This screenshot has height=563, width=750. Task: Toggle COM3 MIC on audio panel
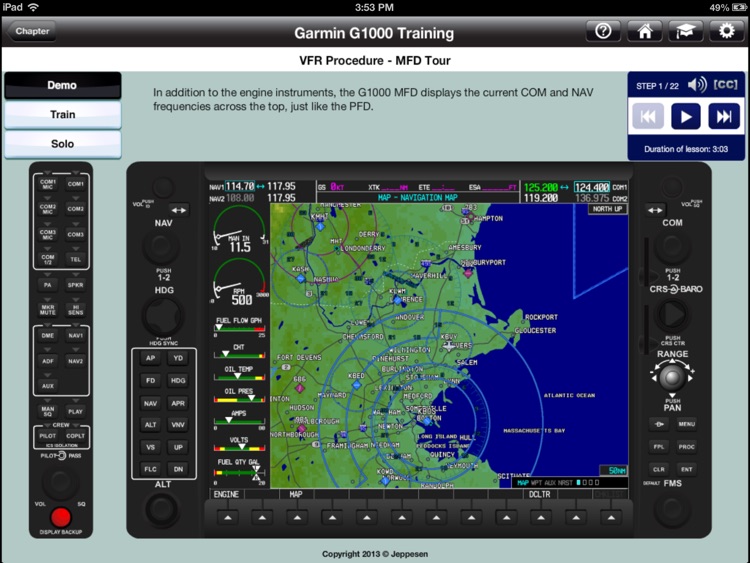(x=47, y=234)
